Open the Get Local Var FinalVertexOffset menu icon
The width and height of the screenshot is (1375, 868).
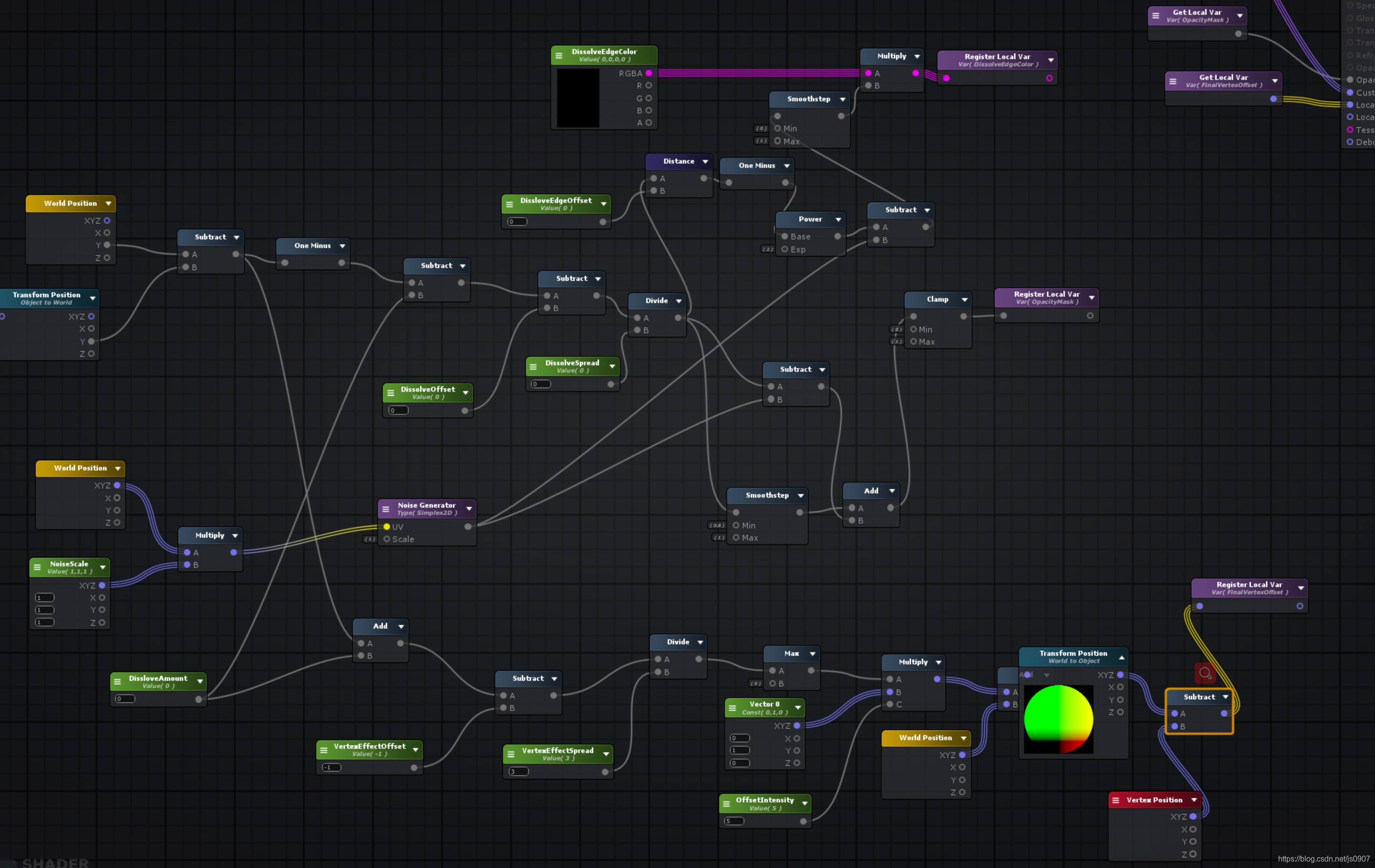point(1173,81)
